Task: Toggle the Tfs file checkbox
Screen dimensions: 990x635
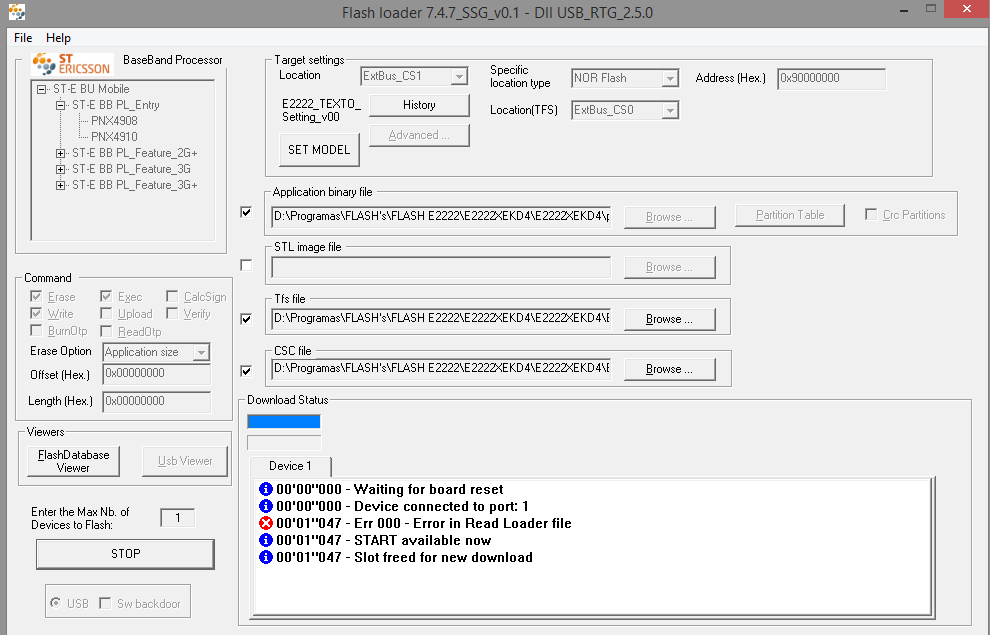Action: click(x=246, y=319)
